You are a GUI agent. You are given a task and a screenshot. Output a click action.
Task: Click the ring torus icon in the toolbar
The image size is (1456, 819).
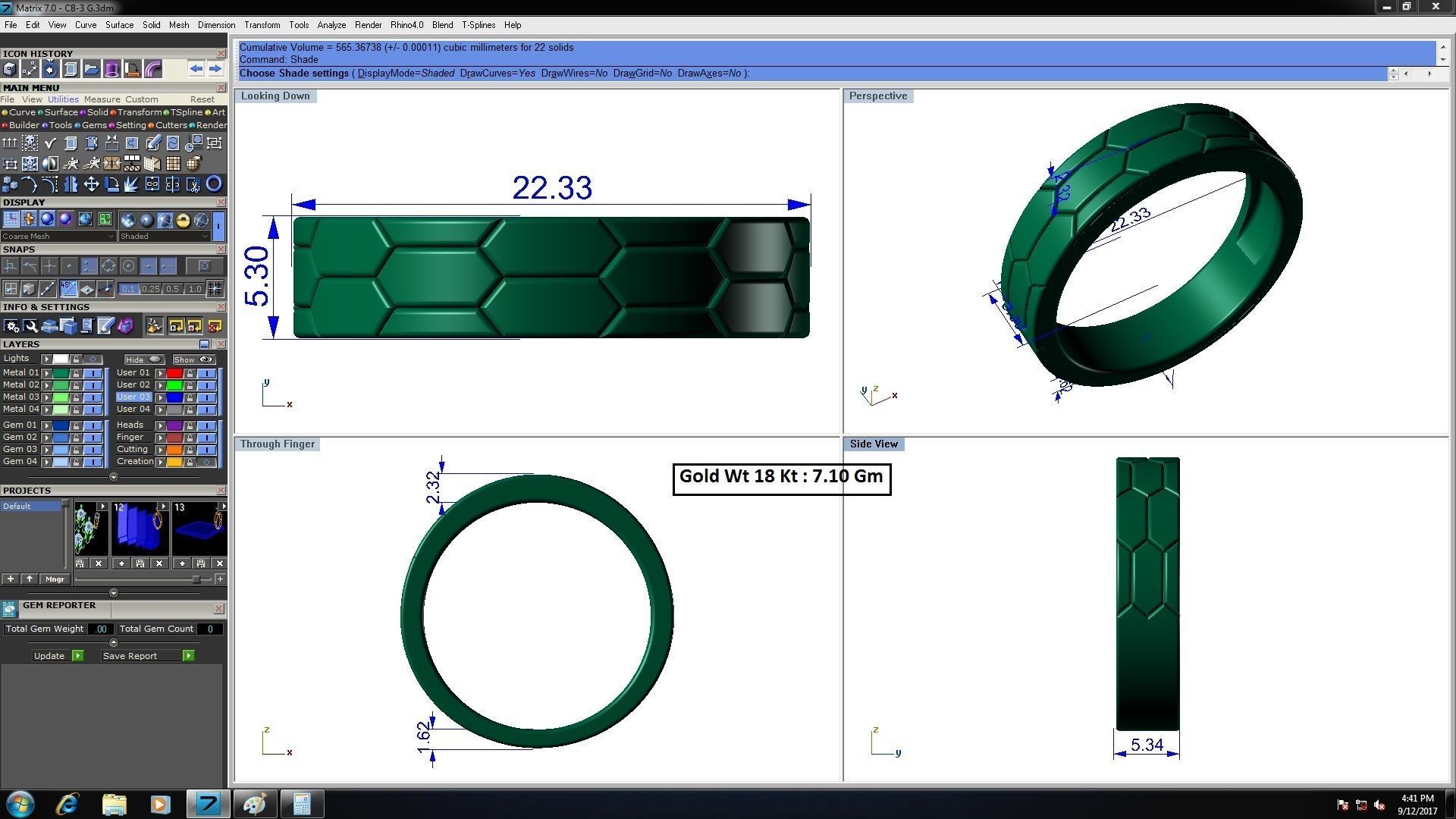click(214, 184)
